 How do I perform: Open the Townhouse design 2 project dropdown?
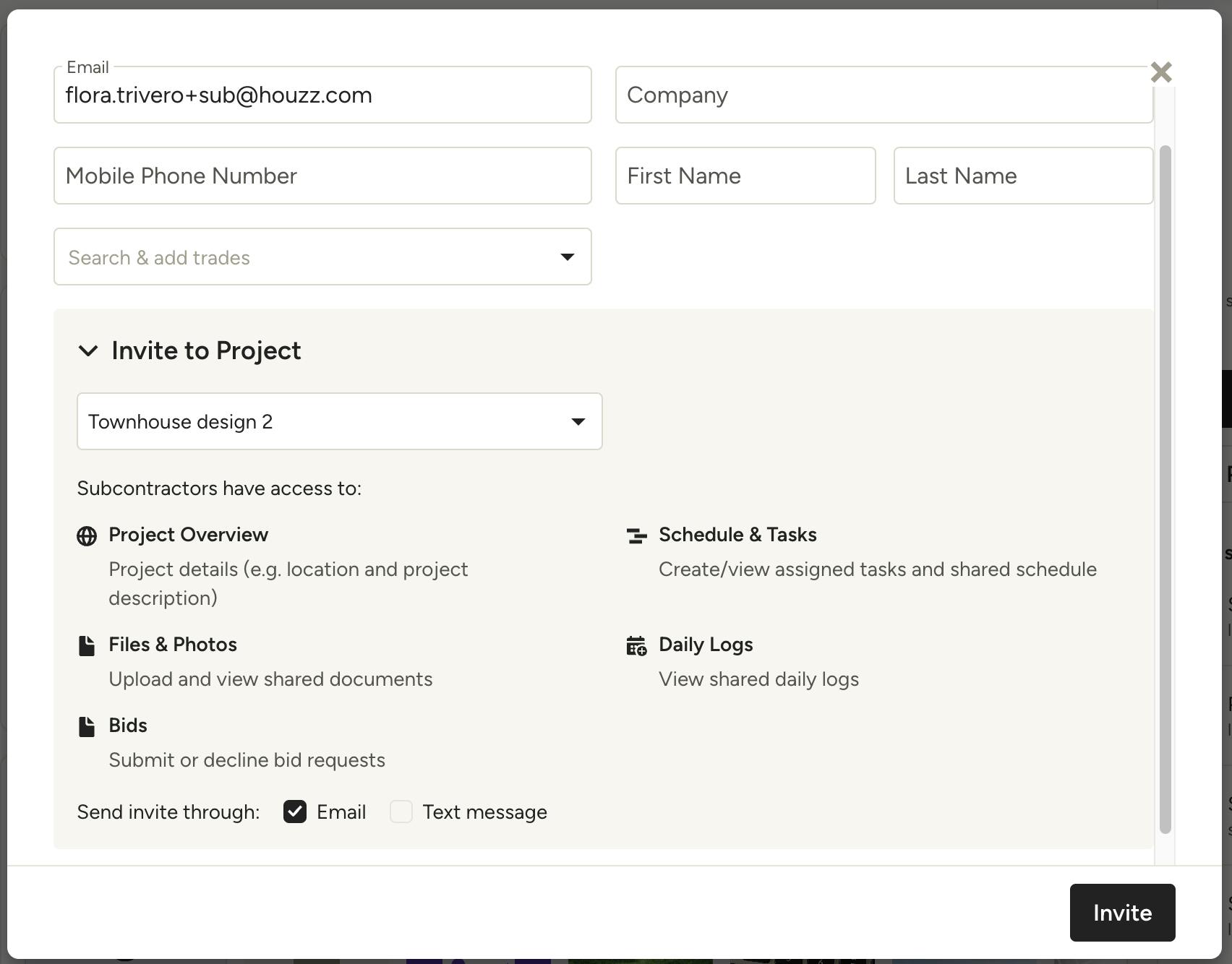(x=340, y=422)
